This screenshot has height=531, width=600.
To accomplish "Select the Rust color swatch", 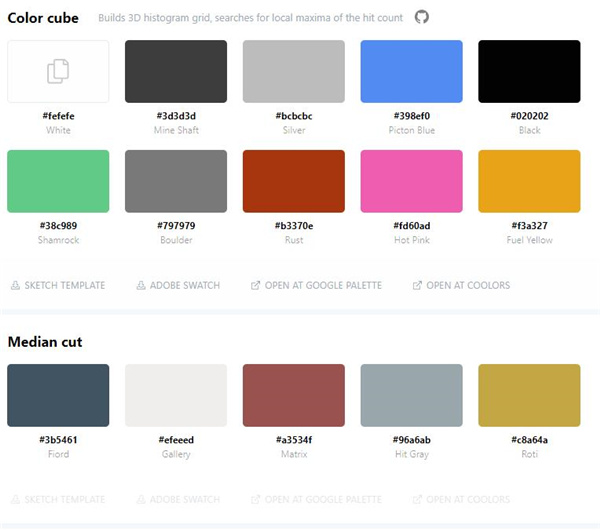I will 294,181.
